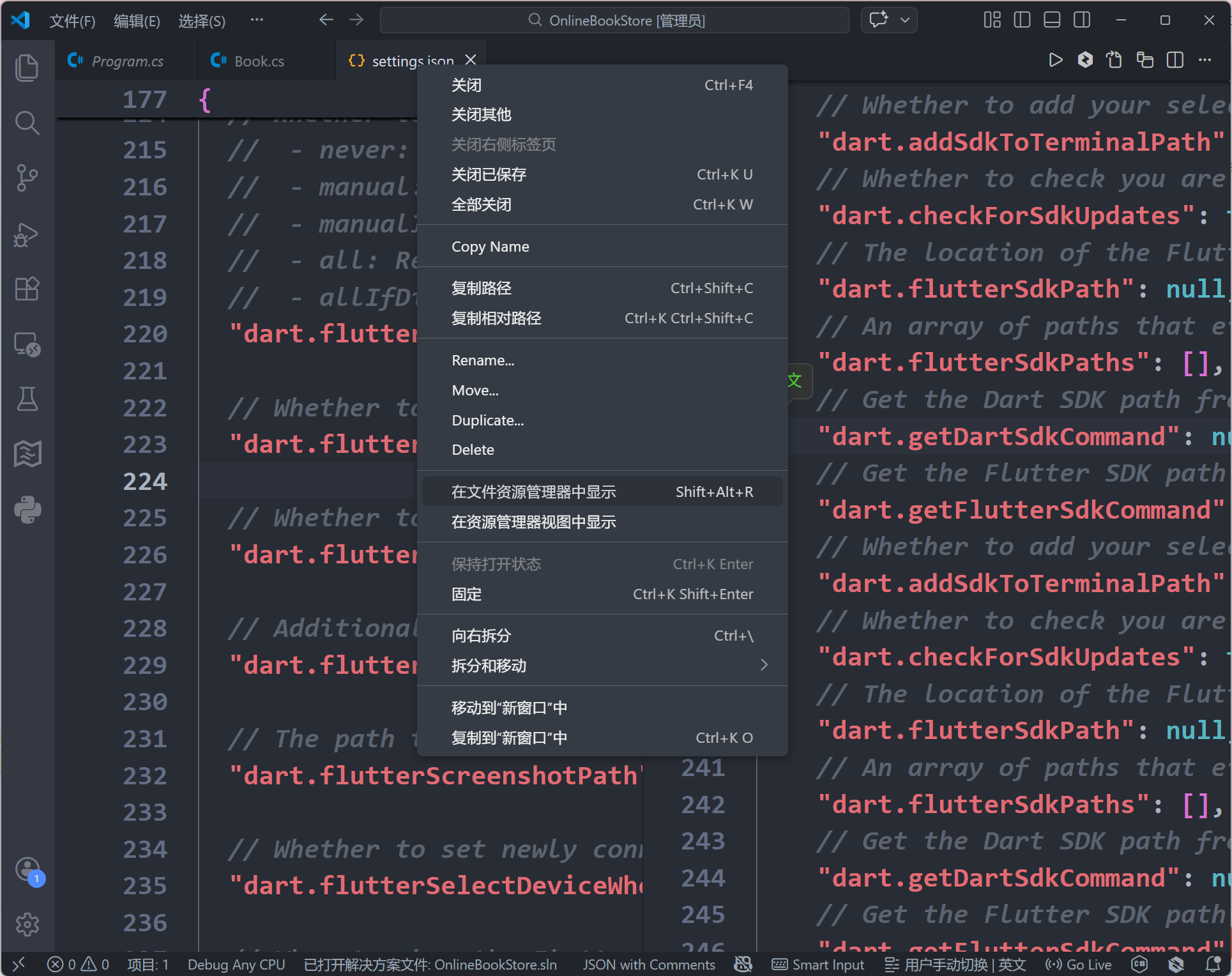Open the 编辑(E) menu
1232x976 pixels.
click(x=137, y=20)
